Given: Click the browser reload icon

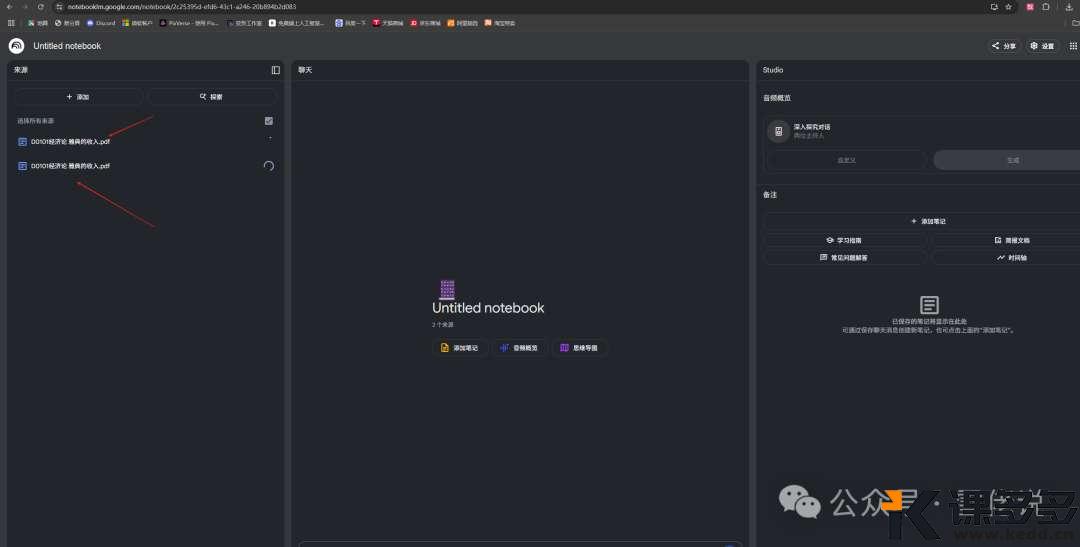Looking at the screenshot, I should pos(40,7).
